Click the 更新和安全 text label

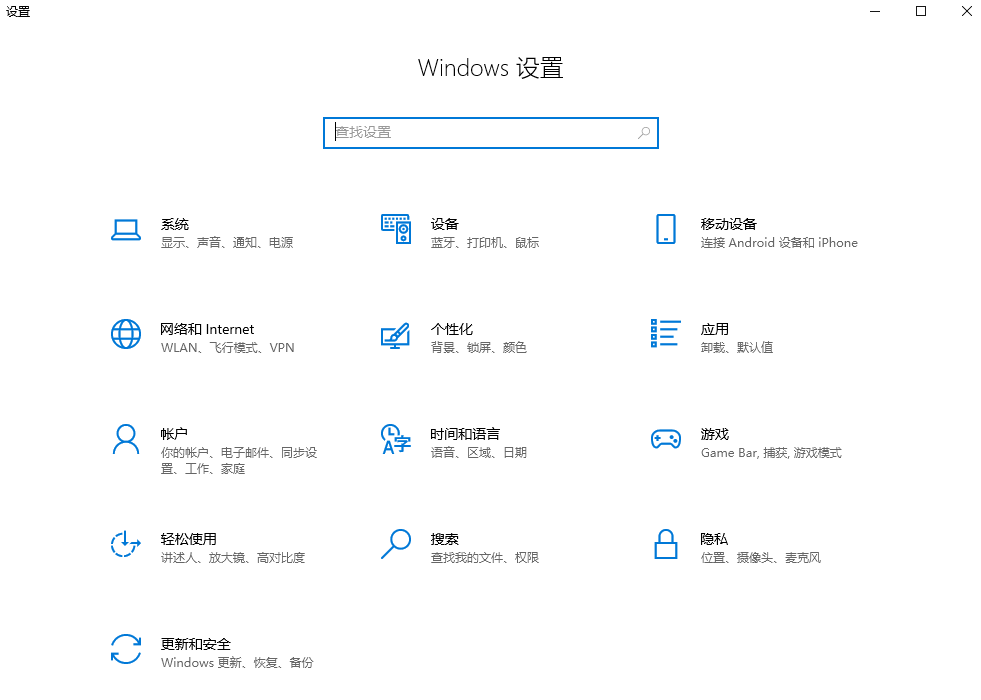click(196, 643)
